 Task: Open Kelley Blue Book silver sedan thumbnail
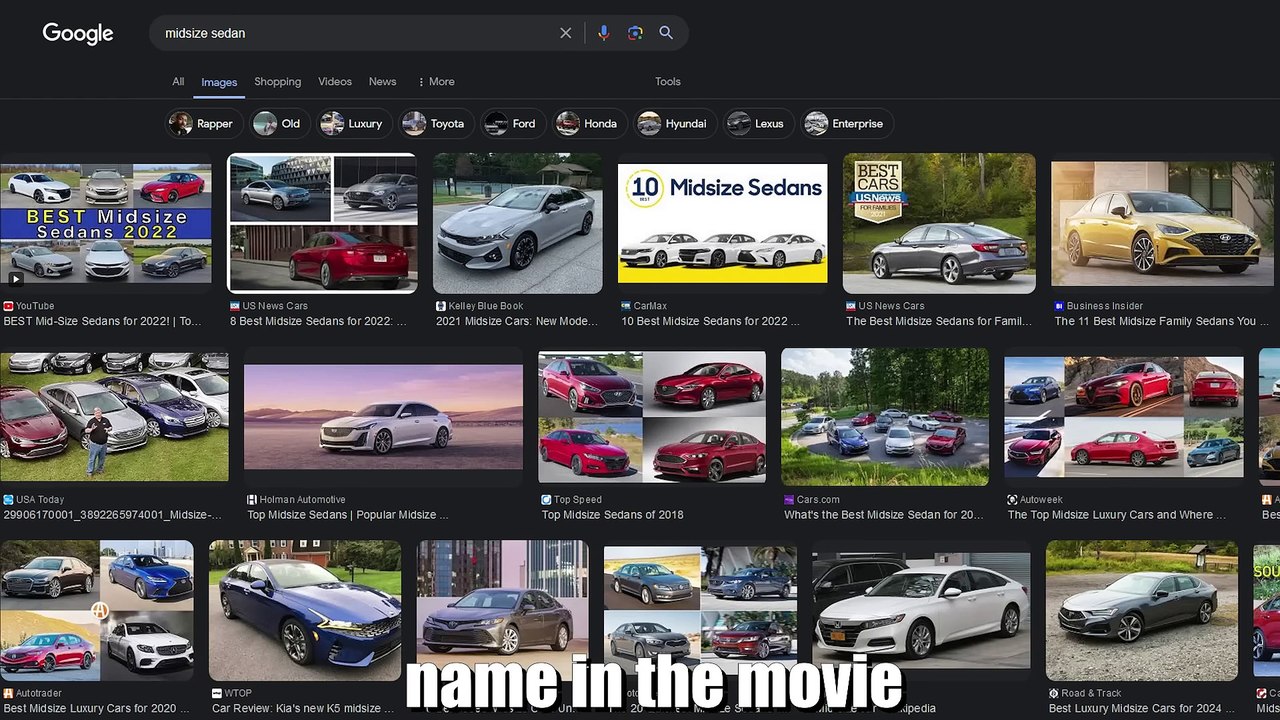point(518,223)
